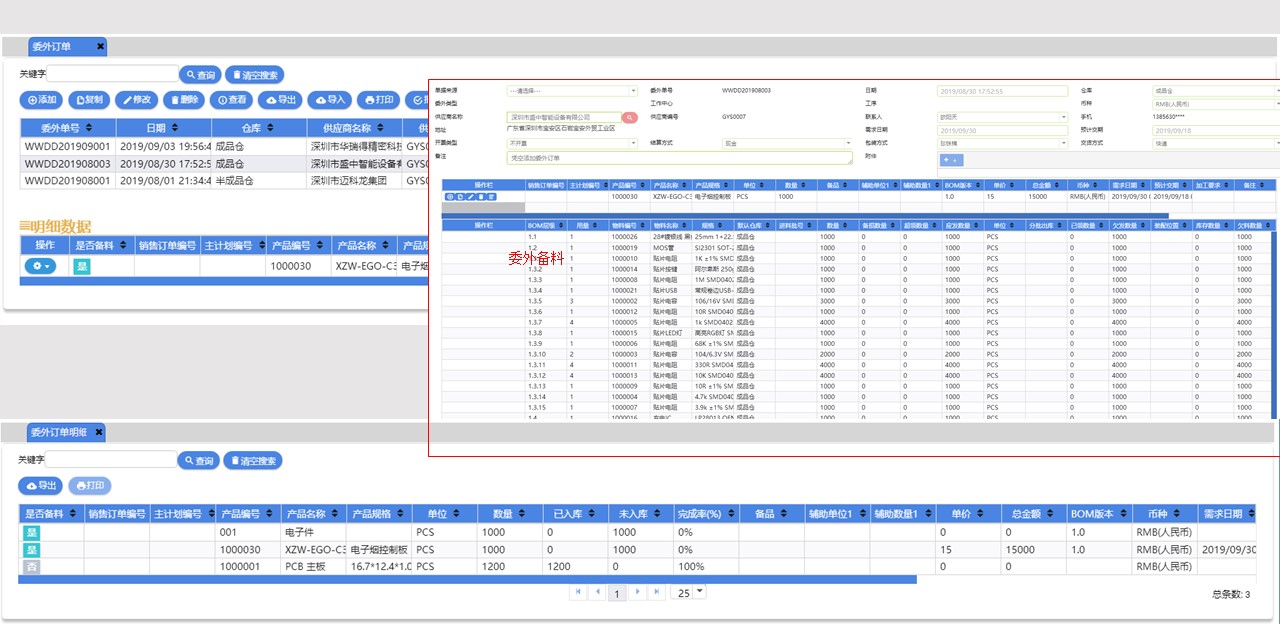Screen dimensions: 1280x624
Task: Click the 导入 (import) cloud button
Action: pyautogui.click(x=329, y=100)
